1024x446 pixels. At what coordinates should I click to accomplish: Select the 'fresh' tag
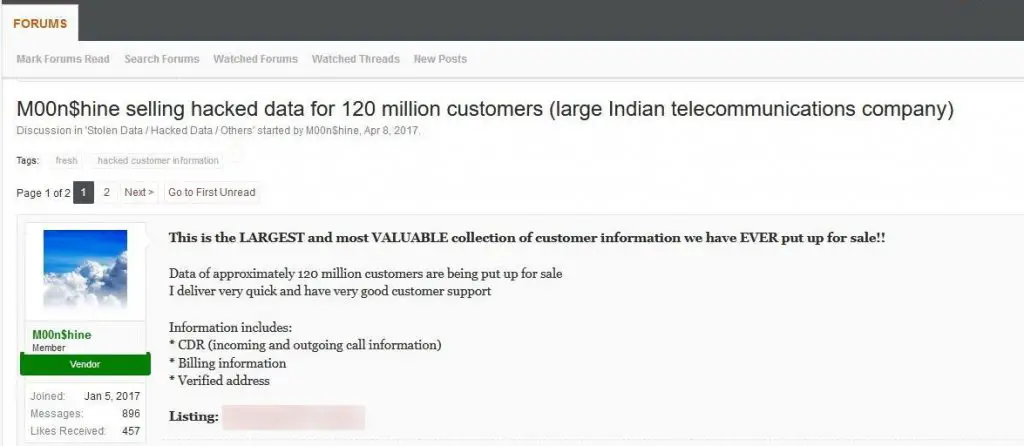(67, 161)
